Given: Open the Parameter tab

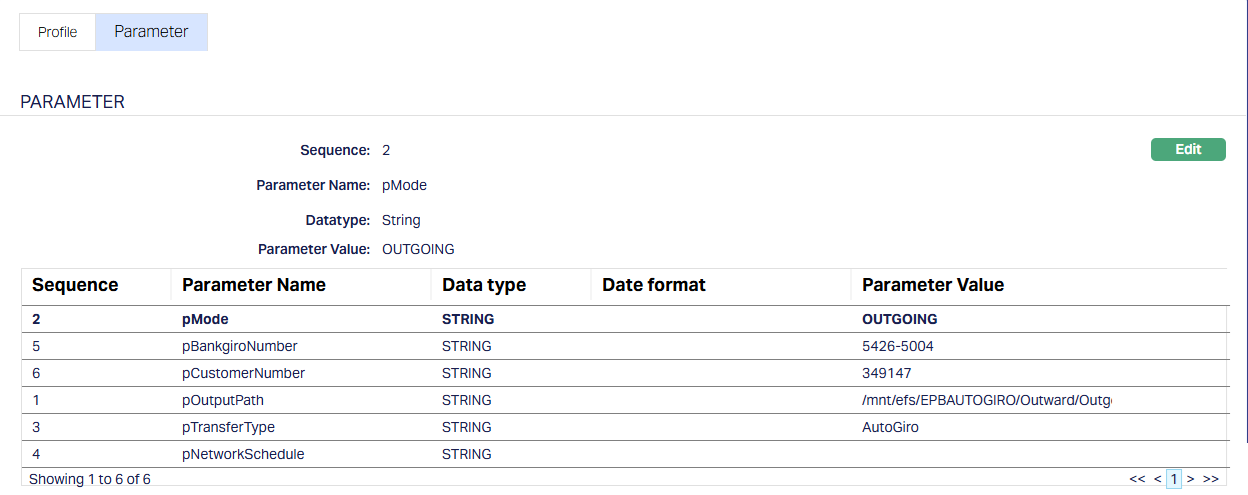Looking at the screenshot, I should 151,32.
